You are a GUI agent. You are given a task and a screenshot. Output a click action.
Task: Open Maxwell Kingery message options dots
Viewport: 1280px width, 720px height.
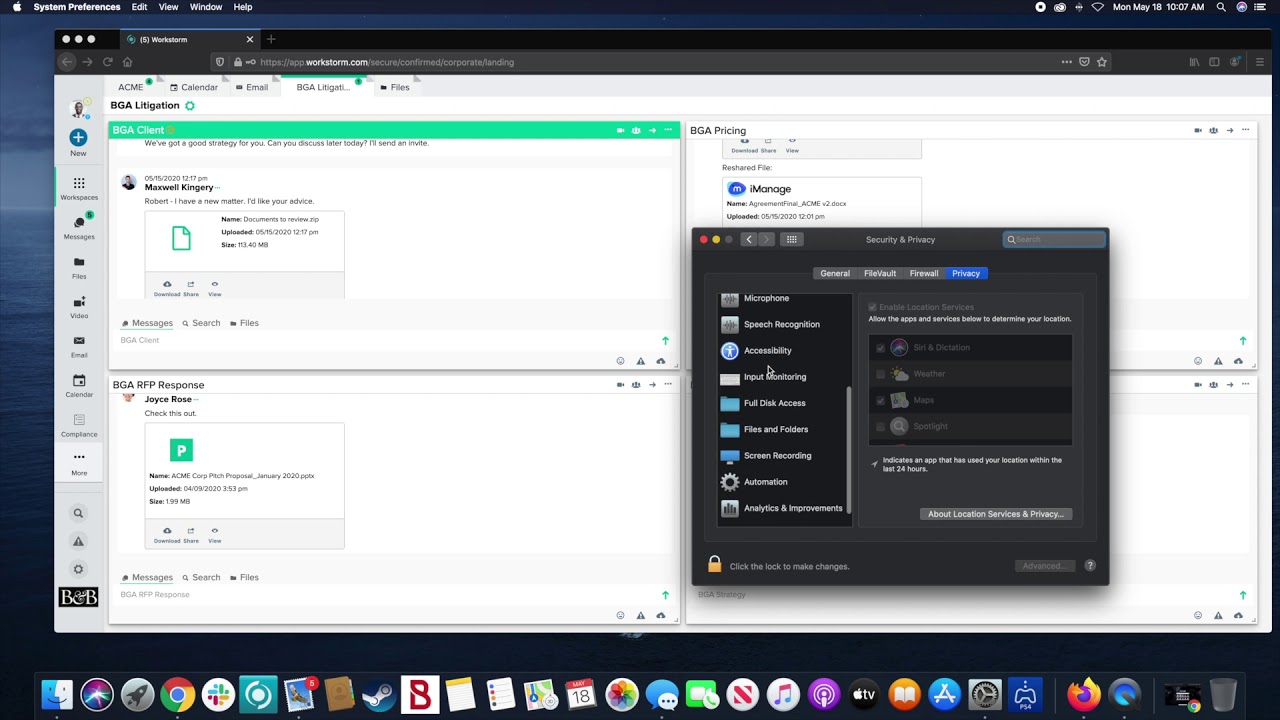tap(217, 188)
